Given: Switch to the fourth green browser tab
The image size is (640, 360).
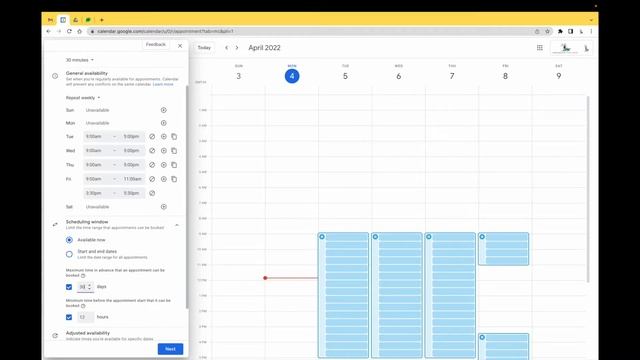Looking at the screenshot, I should [x=88, y=20].
